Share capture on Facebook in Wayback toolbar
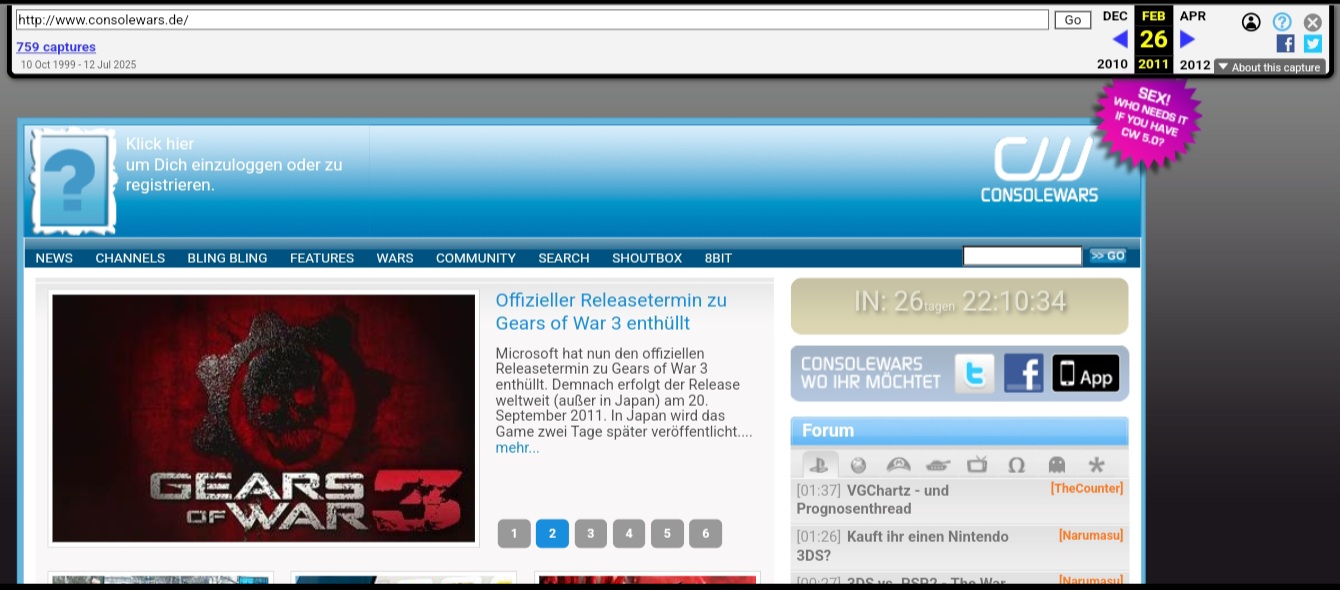The height and width of the screenshot is (590, 1340). pyautogui.click(x=1286, y=44)
